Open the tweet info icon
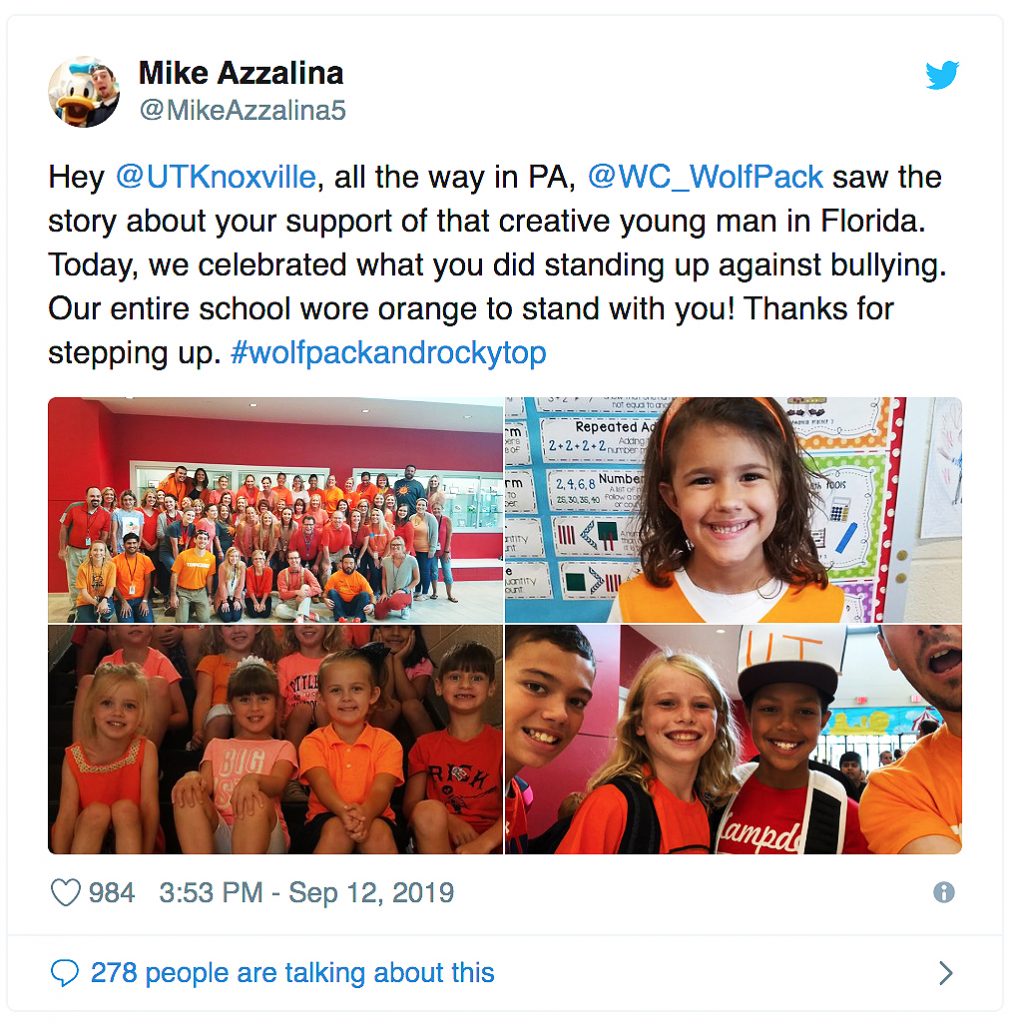 (x=943, y=892)
